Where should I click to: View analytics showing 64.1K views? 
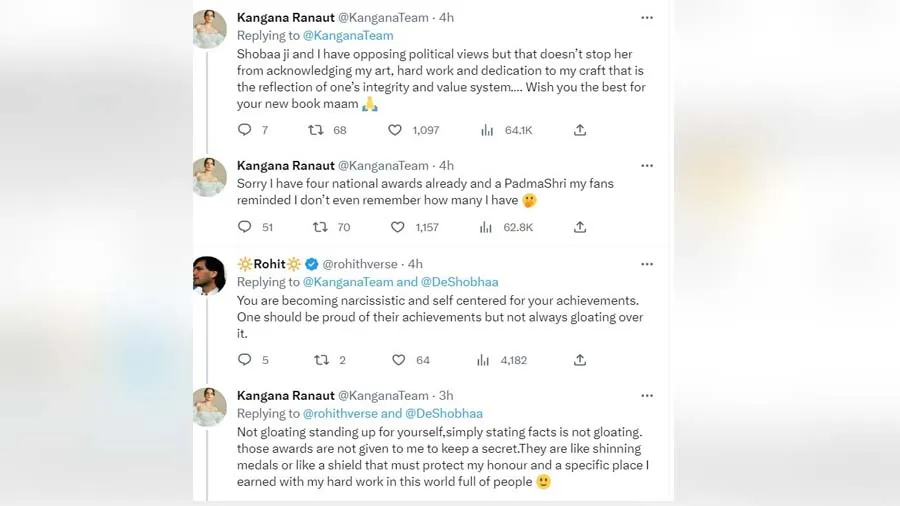pyautogui.click(x=487, y=130)
